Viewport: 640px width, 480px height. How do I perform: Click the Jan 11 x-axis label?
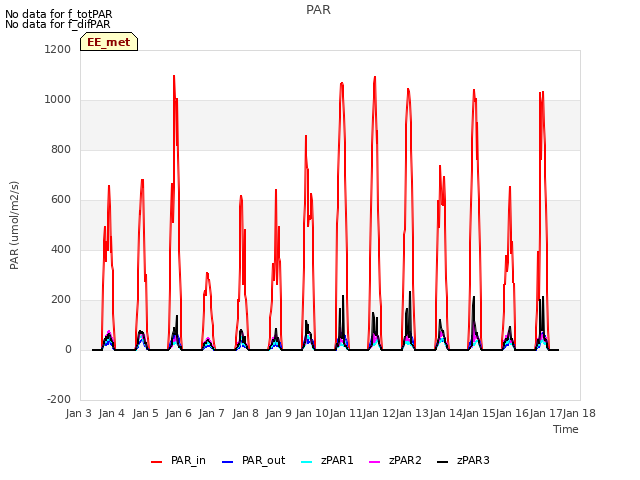[x=346, y=413]
